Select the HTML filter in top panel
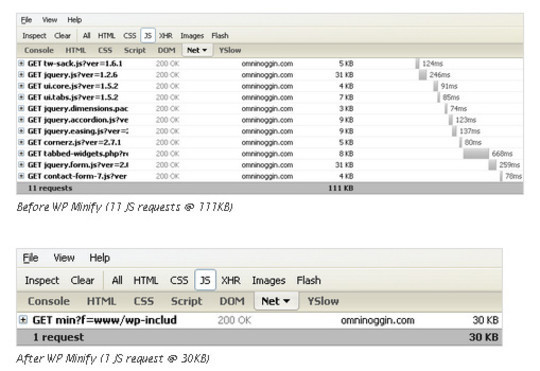This screenshot has height=371, width=540. pyautogui.click(x=106, y=36)
